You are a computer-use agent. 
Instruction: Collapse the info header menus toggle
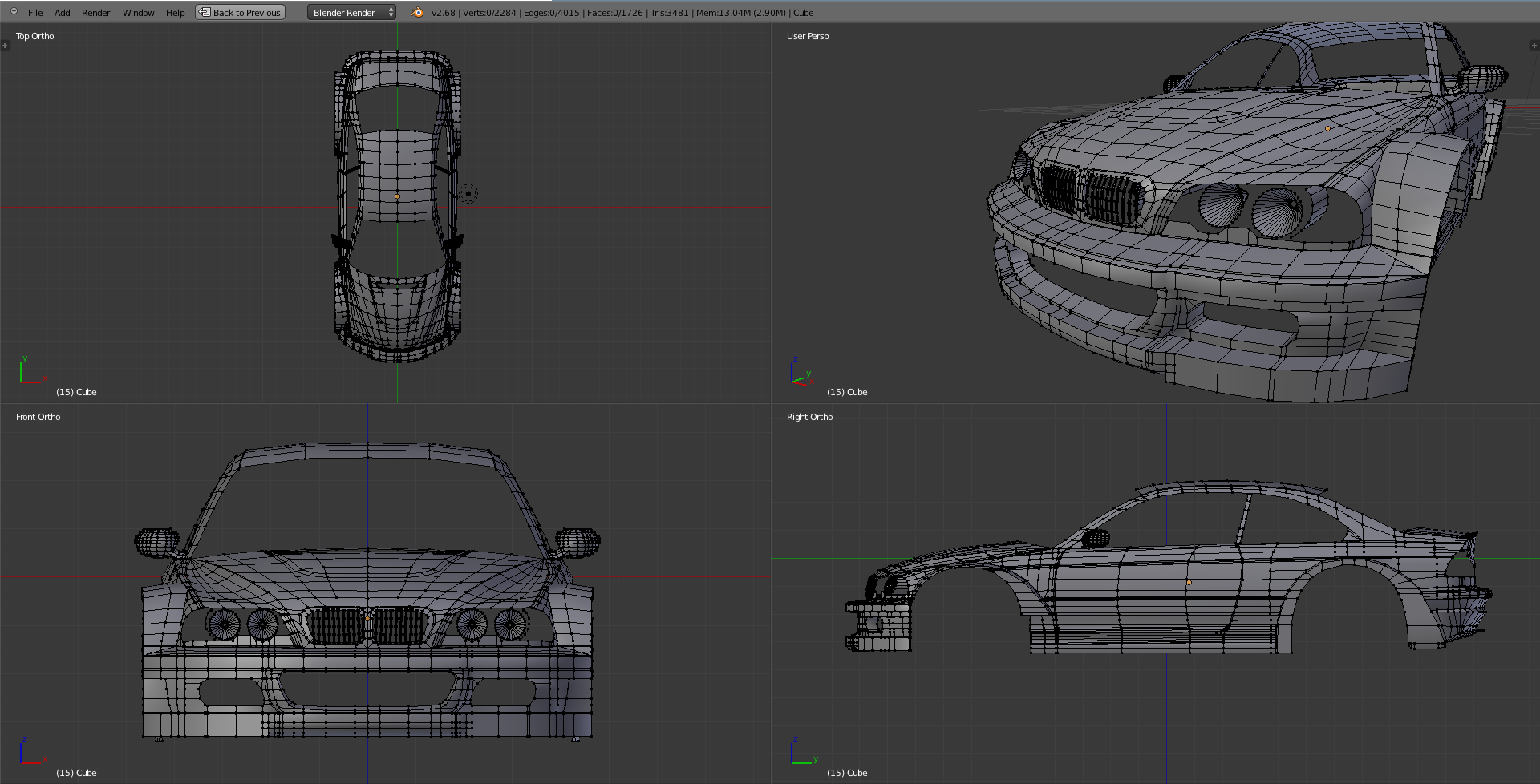point(14,11)
